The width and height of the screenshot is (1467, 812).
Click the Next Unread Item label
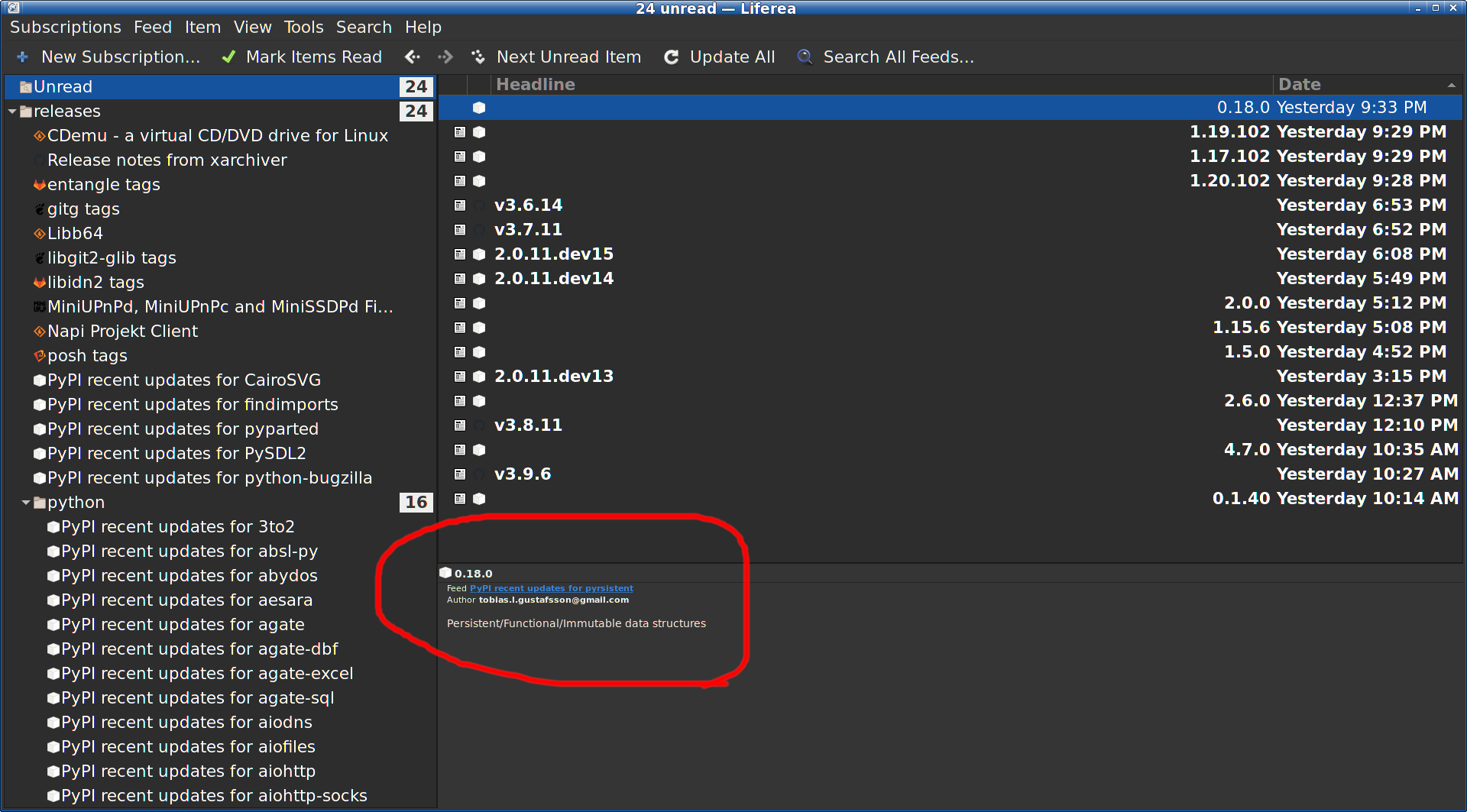pyautogui.click(x=568, y=57)
